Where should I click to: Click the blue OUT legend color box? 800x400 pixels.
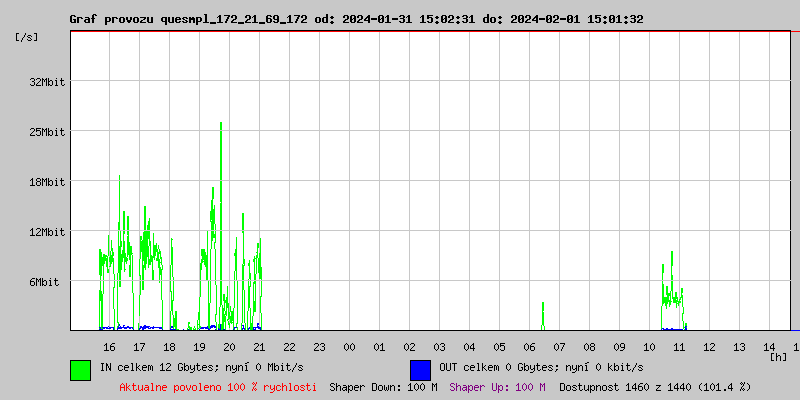420,369
